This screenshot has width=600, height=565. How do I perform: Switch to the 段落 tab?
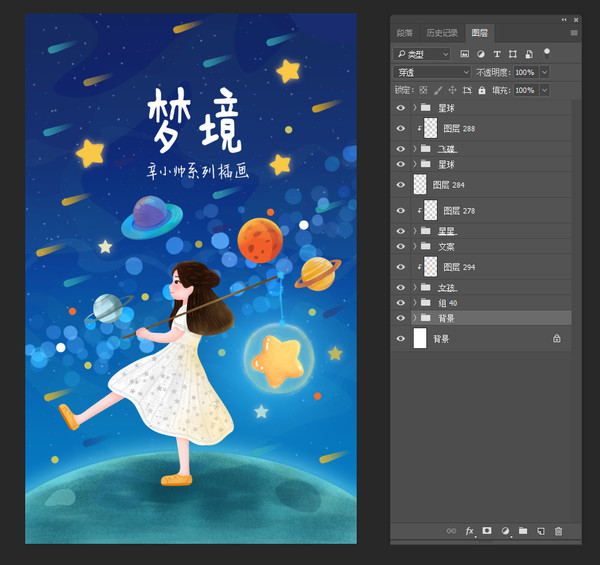405,33
